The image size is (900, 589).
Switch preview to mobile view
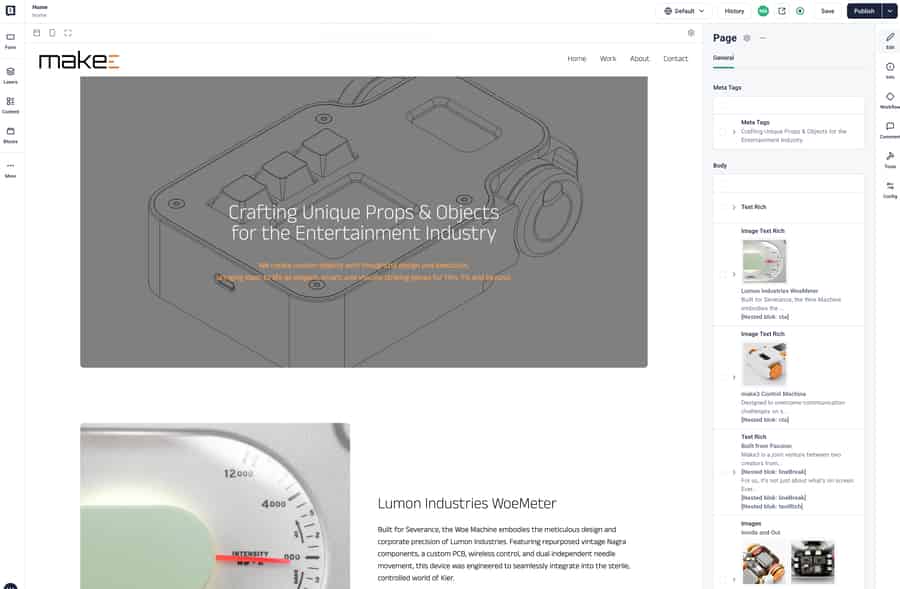52,33
